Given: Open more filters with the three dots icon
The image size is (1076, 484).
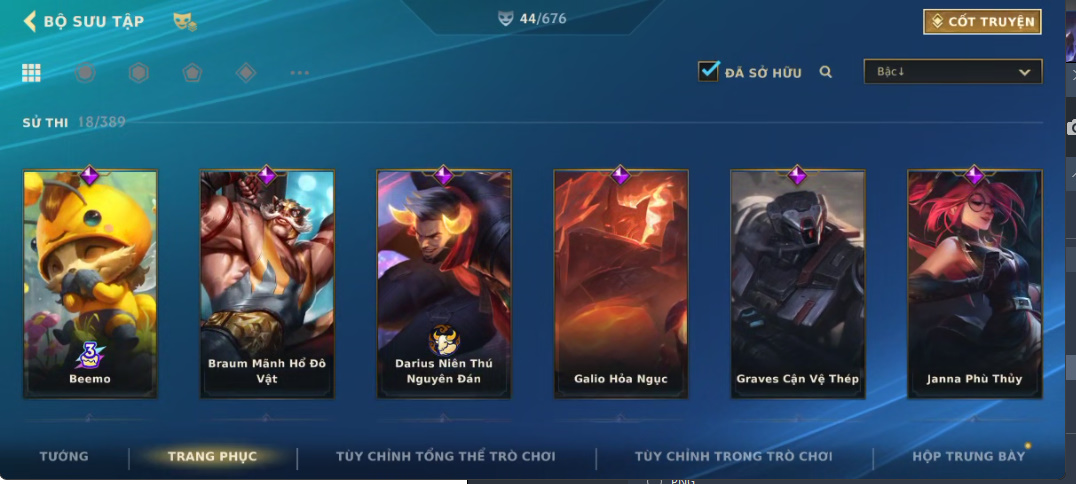Looking at the screenshot, I should (300, 73).
